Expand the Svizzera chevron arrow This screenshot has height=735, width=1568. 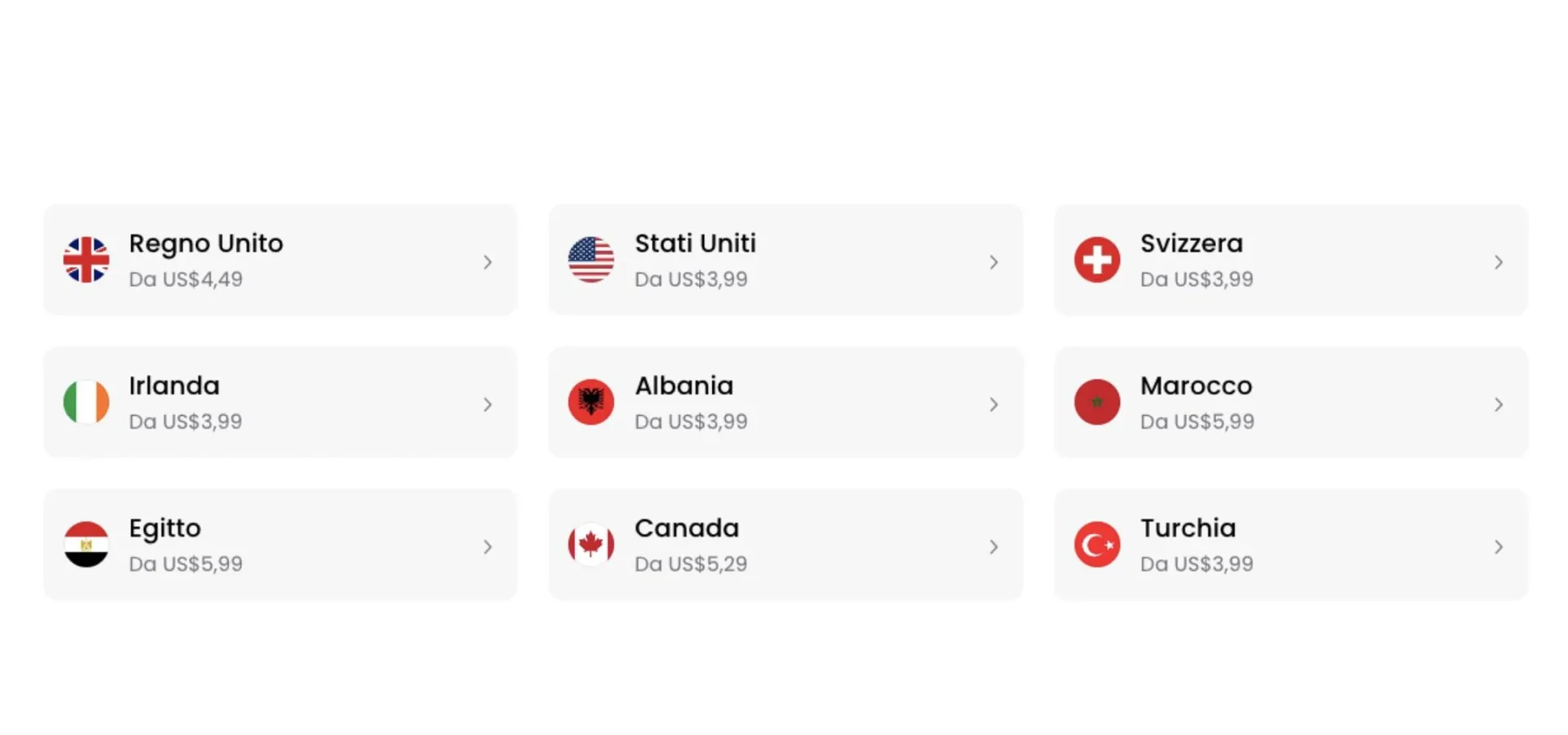pyautogui.click(x=1499, y=262)
